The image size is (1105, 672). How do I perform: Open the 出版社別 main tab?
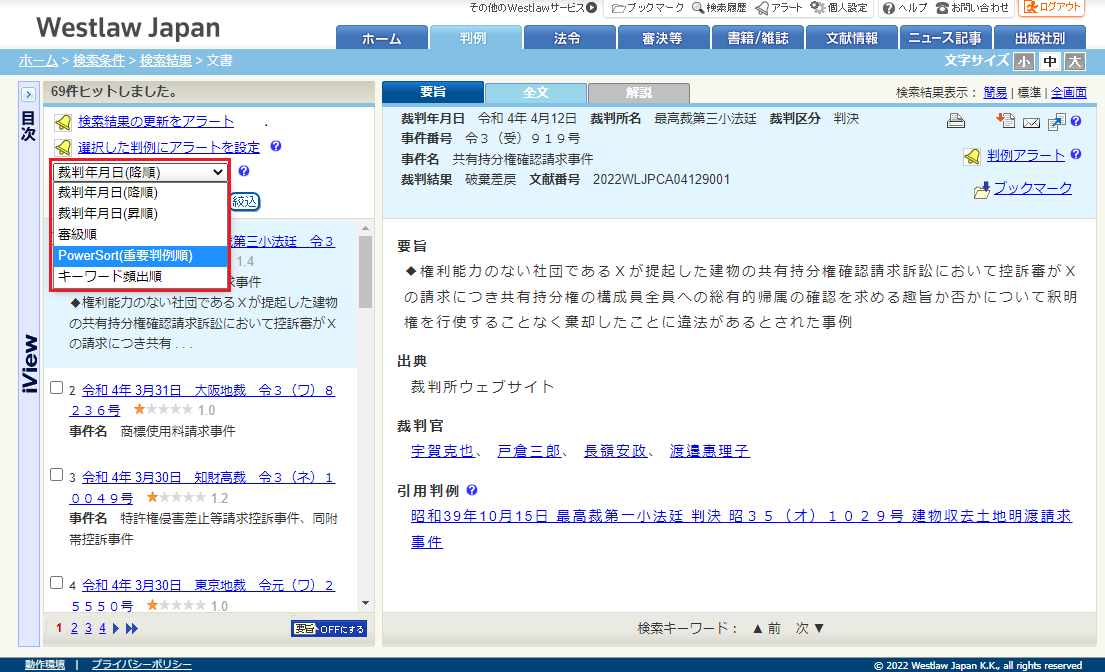click(1039, 38)
